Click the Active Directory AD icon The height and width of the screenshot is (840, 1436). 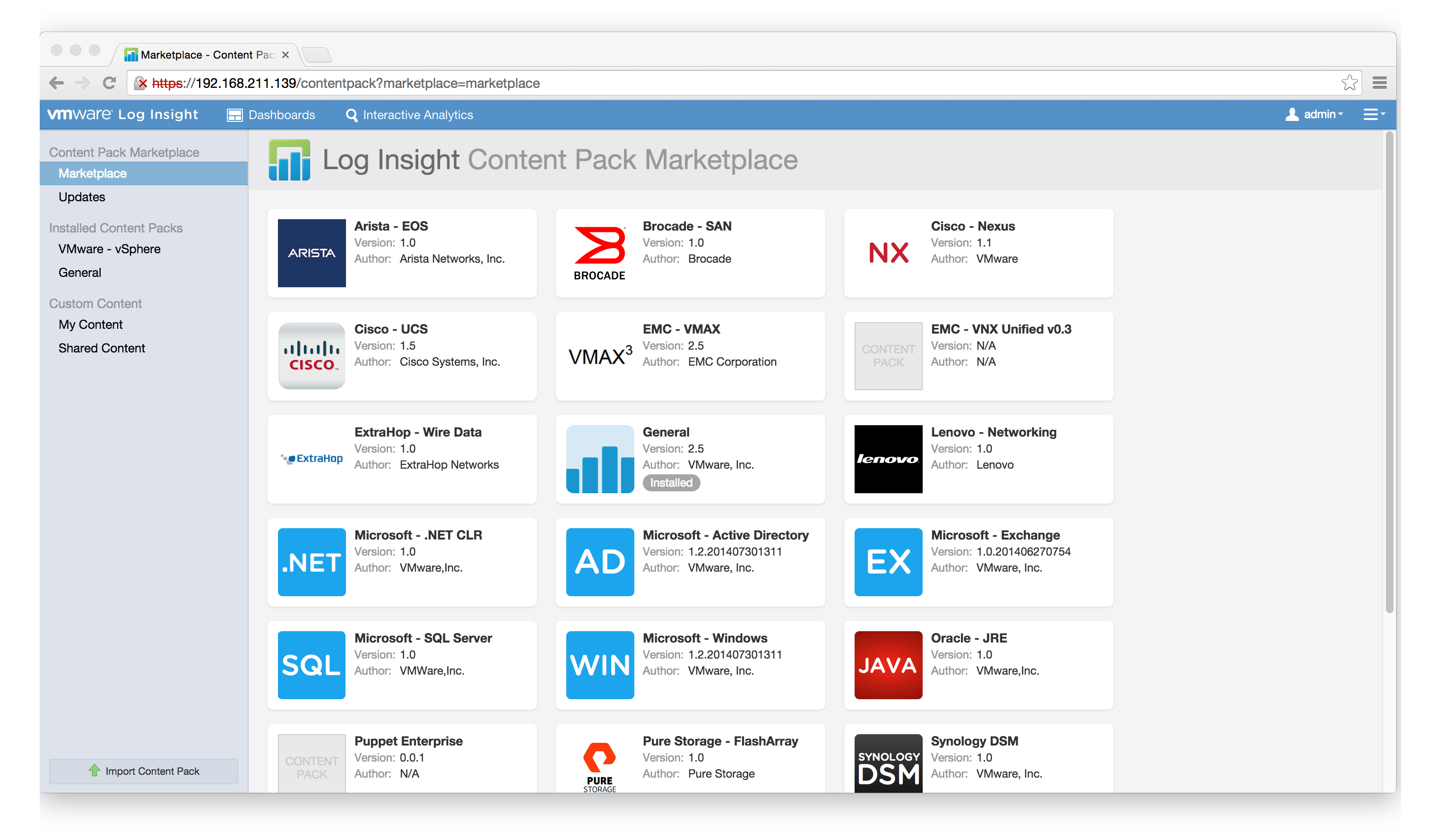599,562
